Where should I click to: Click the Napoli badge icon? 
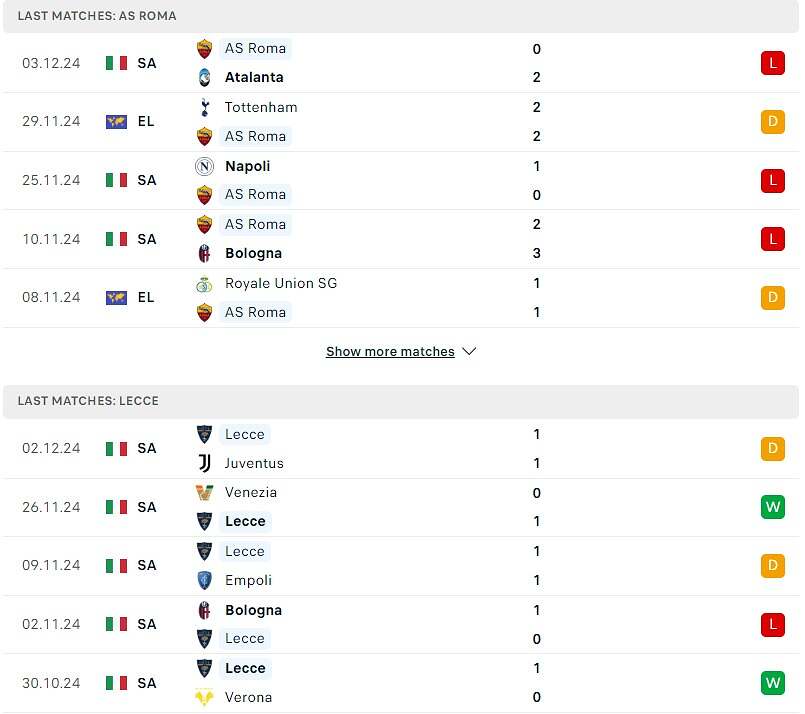[x=204, y=166]
